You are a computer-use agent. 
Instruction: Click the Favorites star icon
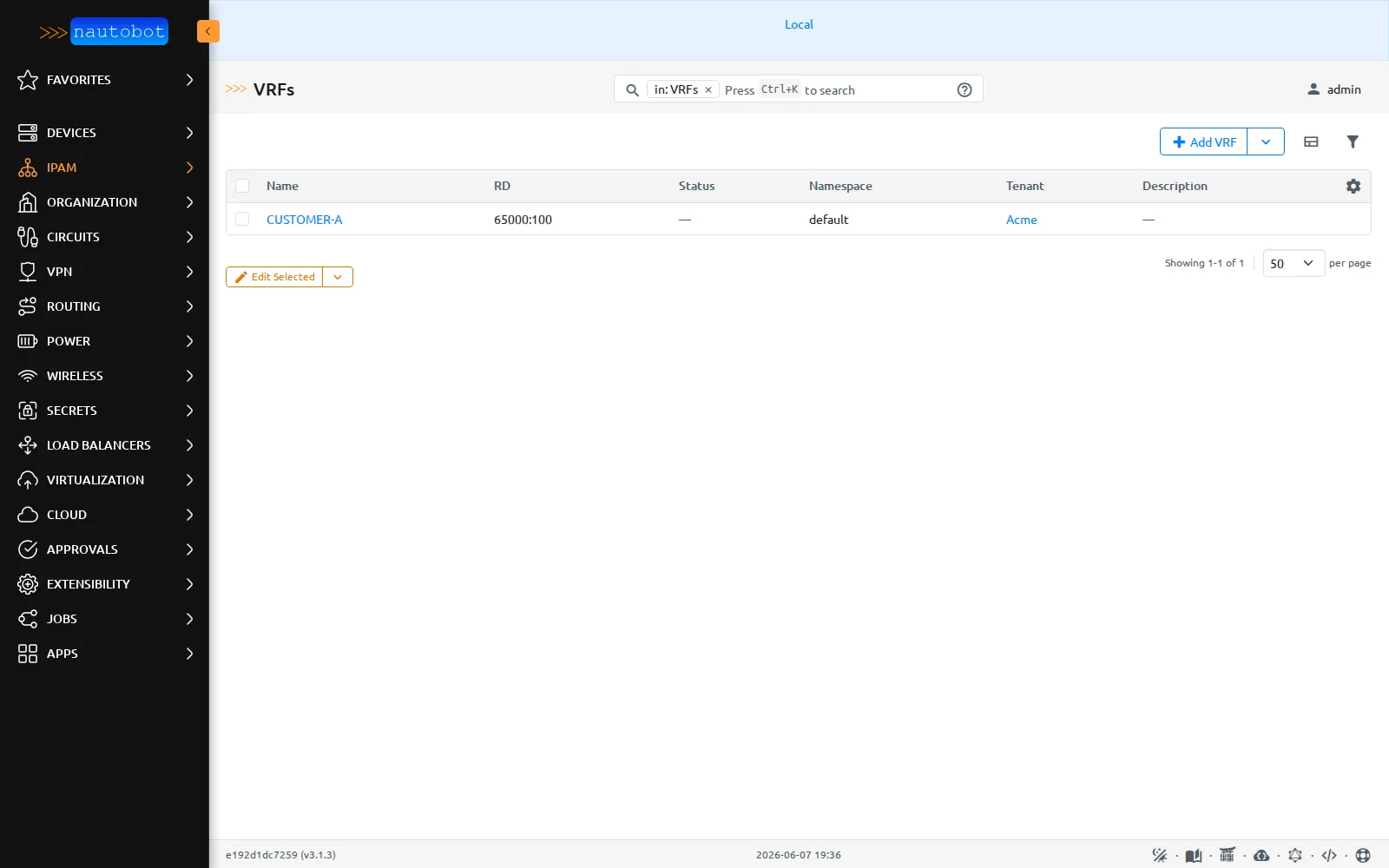coord(28,80)
